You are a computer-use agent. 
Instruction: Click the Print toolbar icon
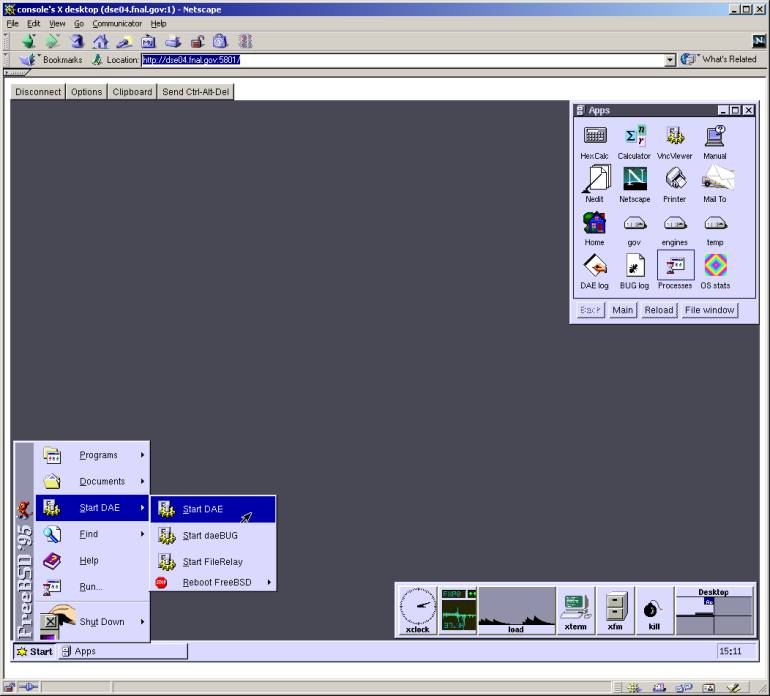[x=173, y=42]
